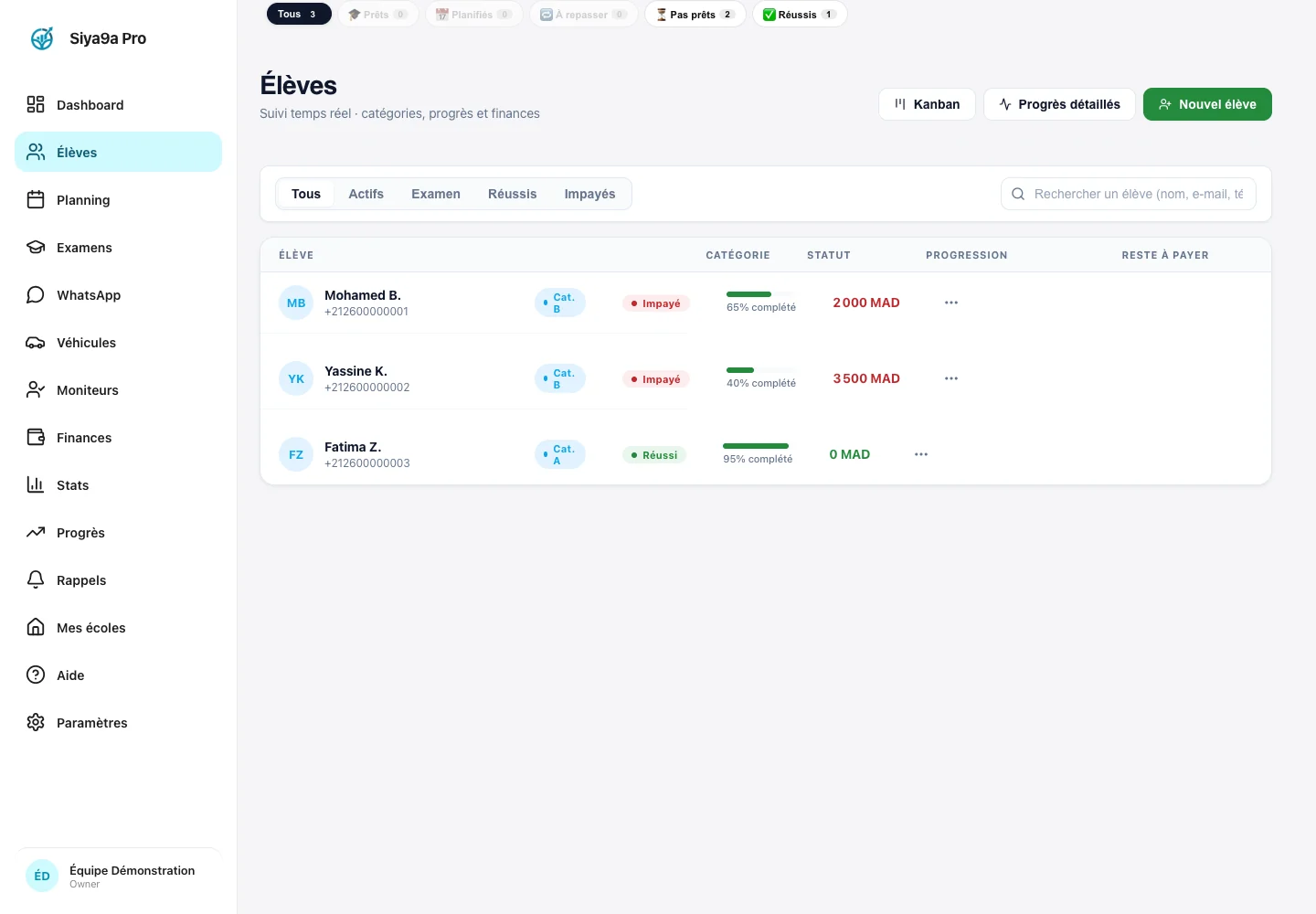Click Fatima Z.'s Réussi status badge
Viewport: 1316px width, 914px height.
[x=654, y=455]
